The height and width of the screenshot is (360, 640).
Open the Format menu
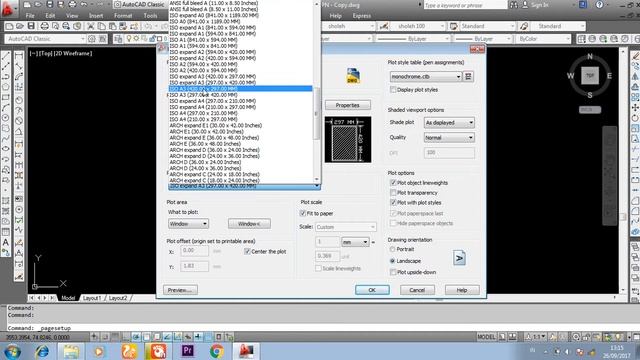123,16
